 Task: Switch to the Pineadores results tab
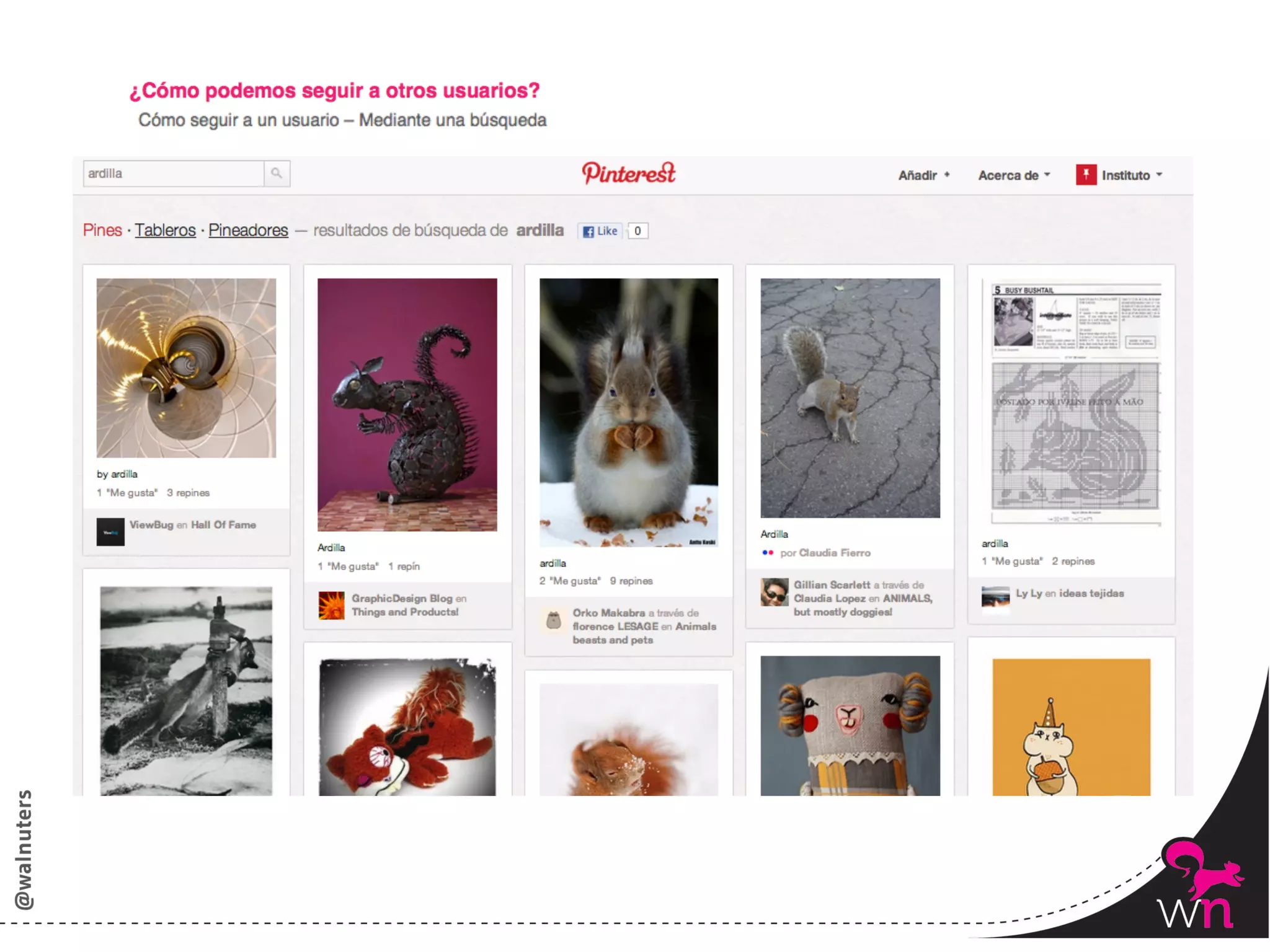click(248, 231)
